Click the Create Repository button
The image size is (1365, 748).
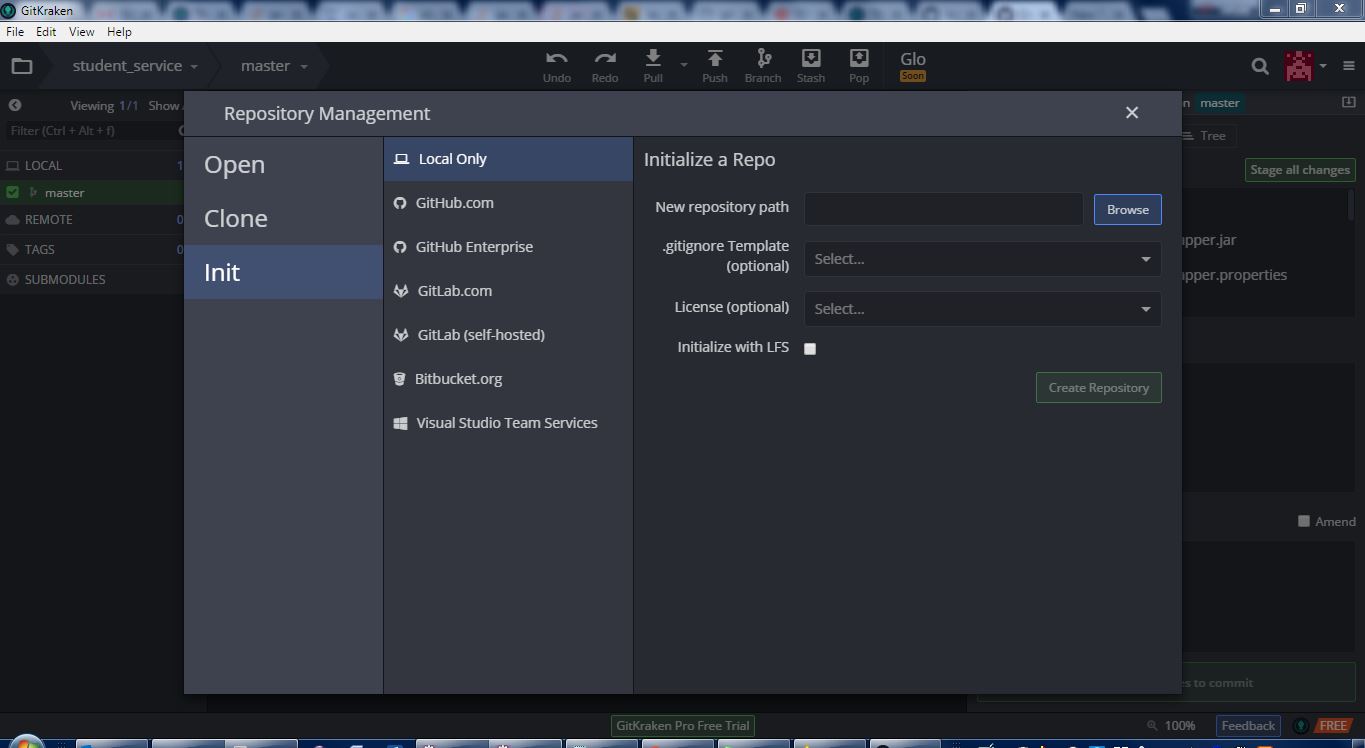click(x=1098, y=387)
